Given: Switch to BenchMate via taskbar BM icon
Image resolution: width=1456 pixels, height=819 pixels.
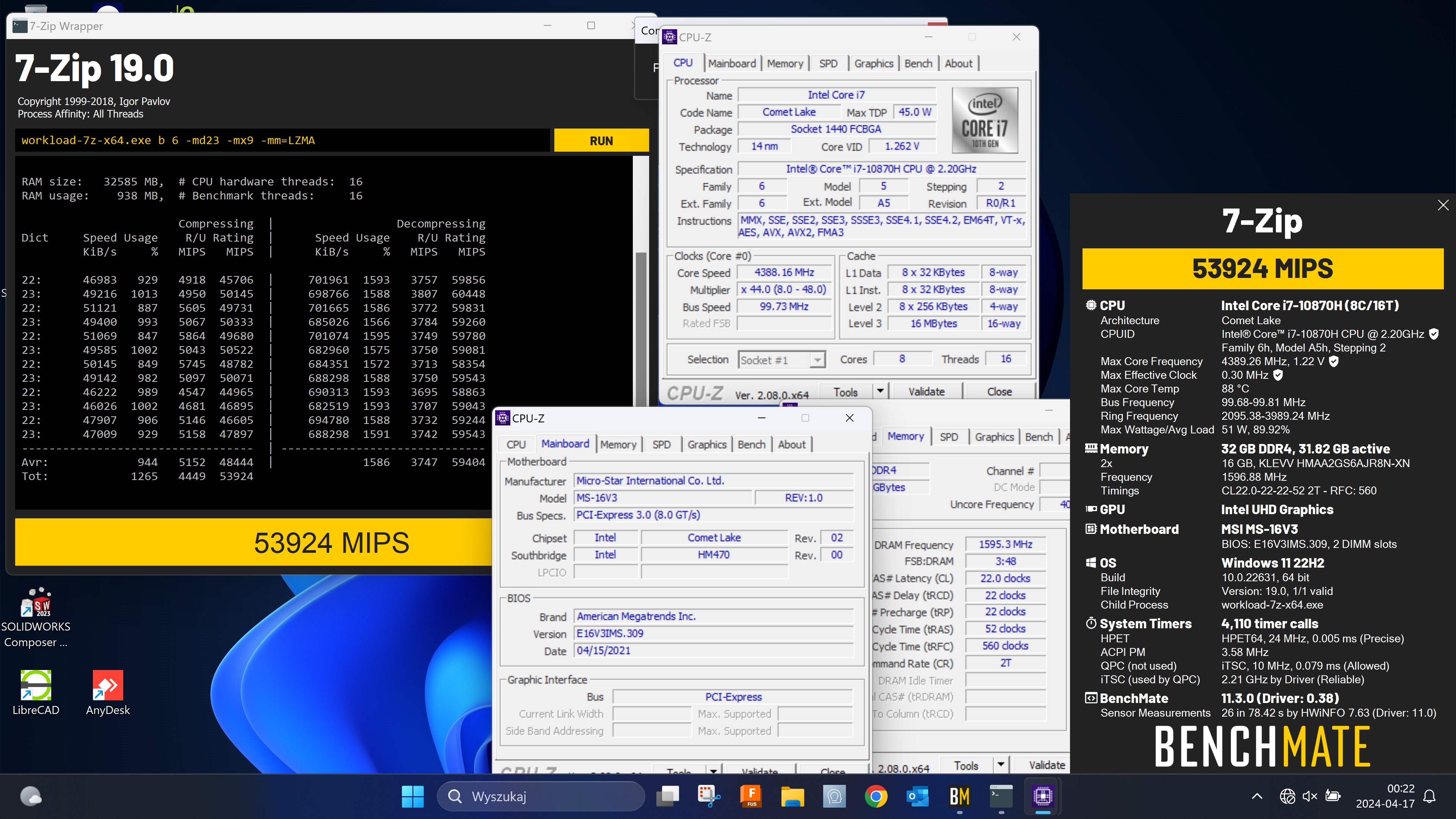Looking at the screenshot, I should coord(959,796).
